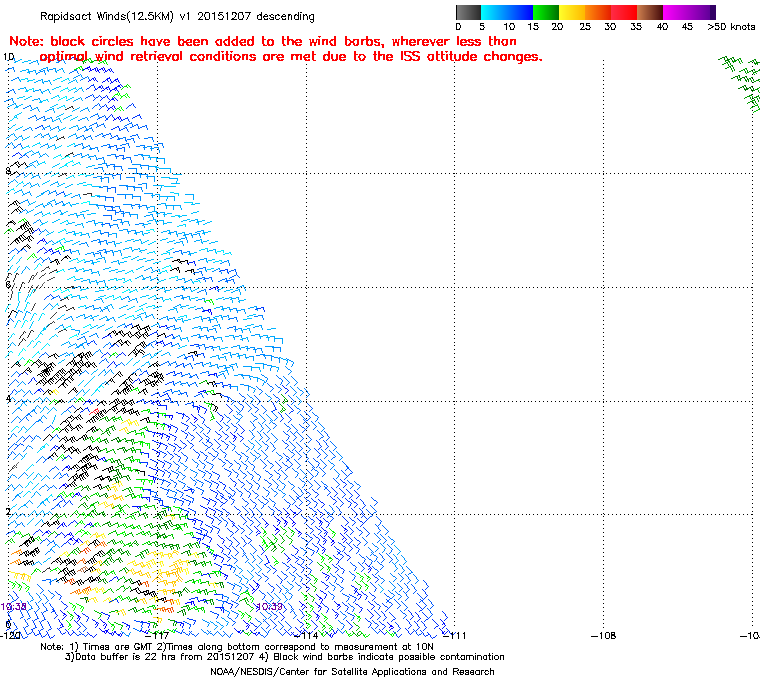Click the gray 0–5 knots color bar segment
This screenshot has height=688, width=760.
coord(468,12)
